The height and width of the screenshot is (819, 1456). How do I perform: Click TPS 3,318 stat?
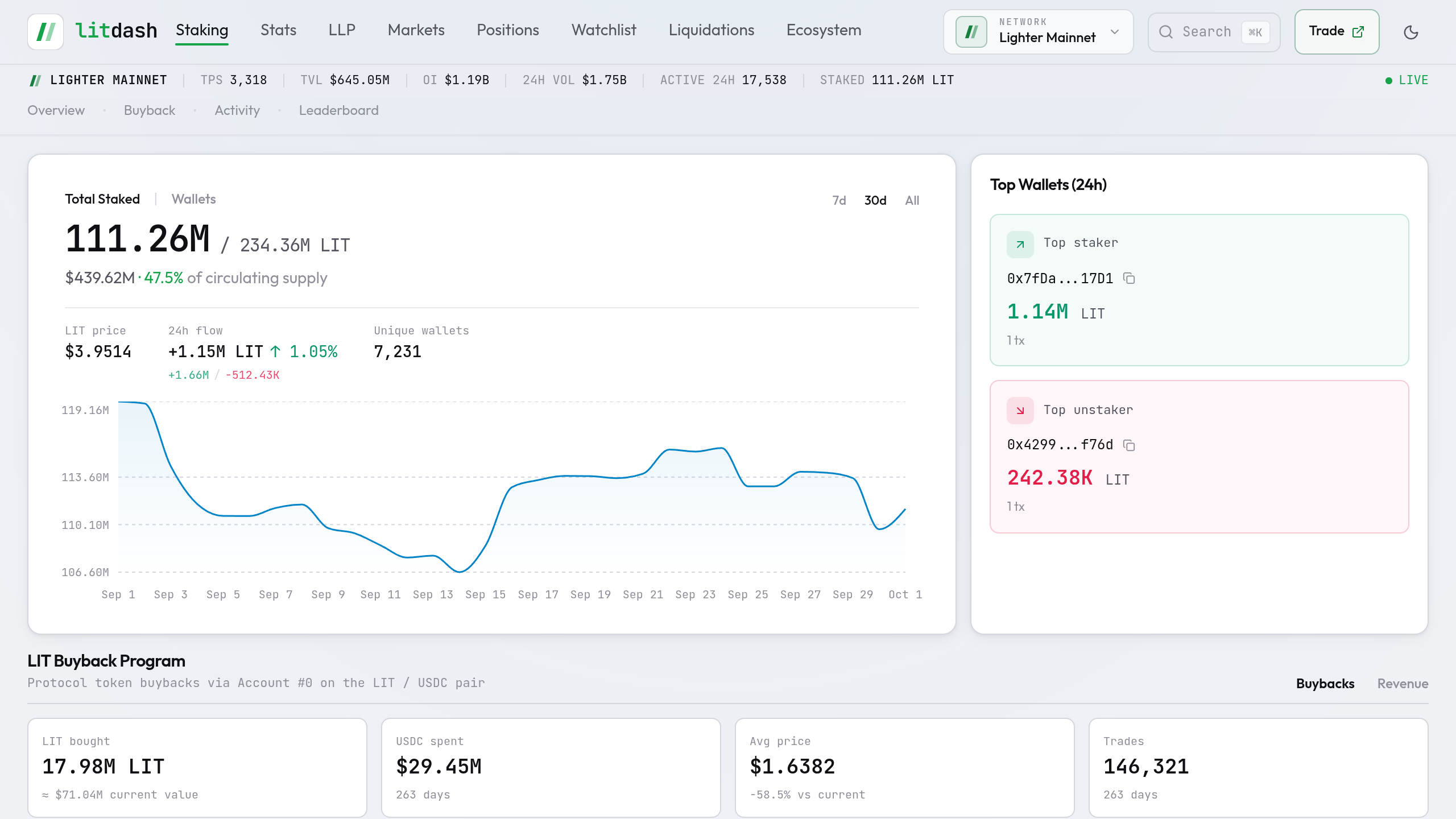pyautogui.click(x=233, y=80)
